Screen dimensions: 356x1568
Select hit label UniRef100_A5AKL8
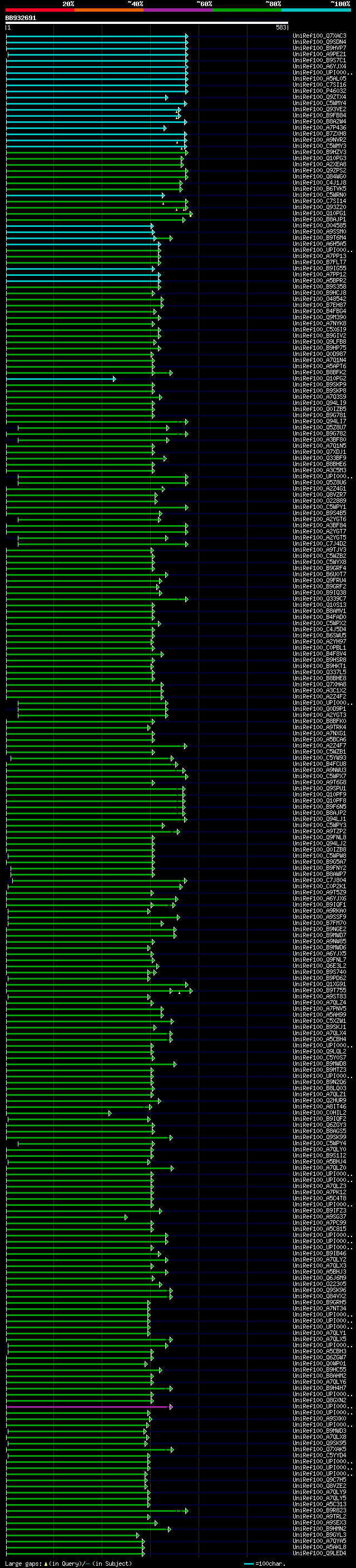click(319, 1547)
